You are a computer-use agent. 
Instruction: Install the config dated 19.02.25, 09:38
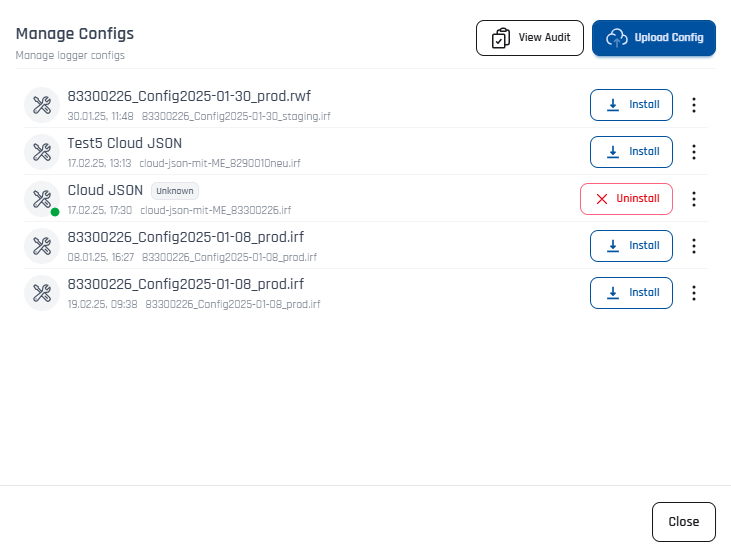[x=631, y=293]
